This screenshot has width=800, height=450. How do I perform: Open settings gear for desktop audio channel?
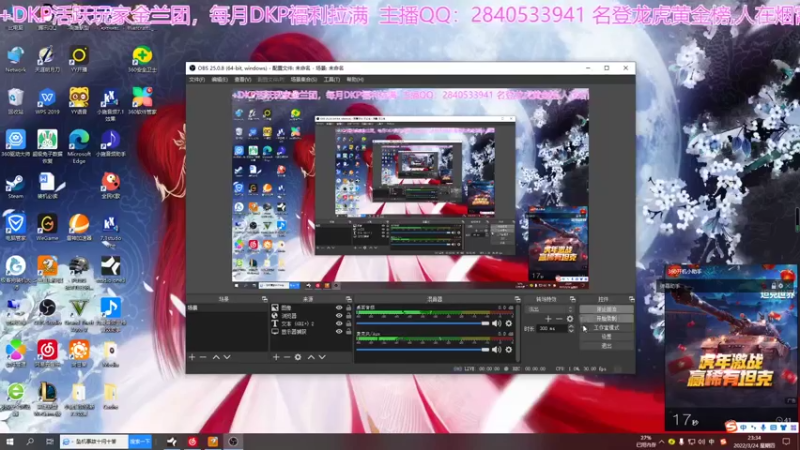pos(508,323)
